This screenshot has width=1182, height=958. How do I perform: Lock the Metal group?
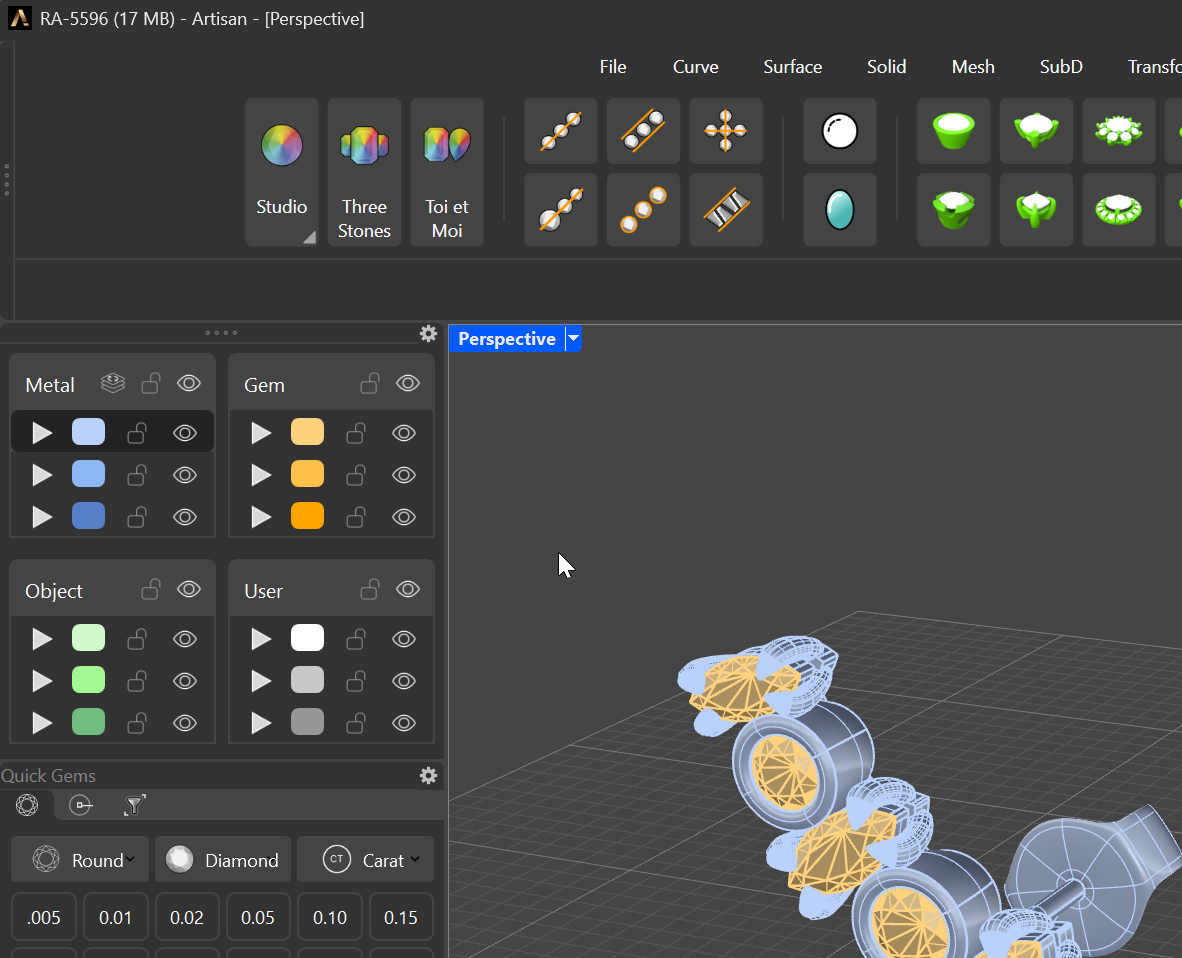pyautogui.click(x=151, y=384)
